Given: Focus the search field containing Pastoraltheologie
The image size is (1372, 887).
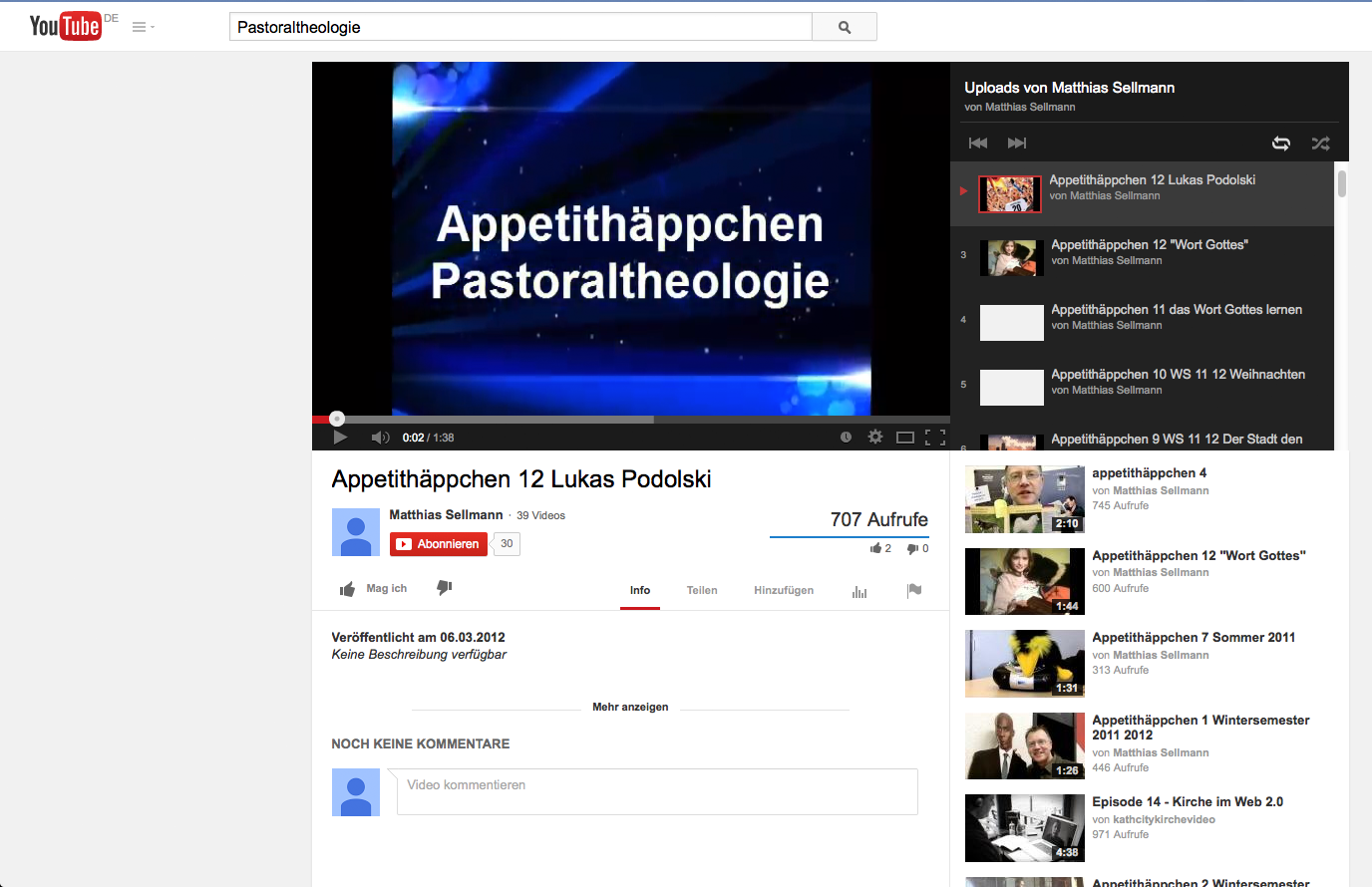Looking at the screenshot, I should (520, 27).
